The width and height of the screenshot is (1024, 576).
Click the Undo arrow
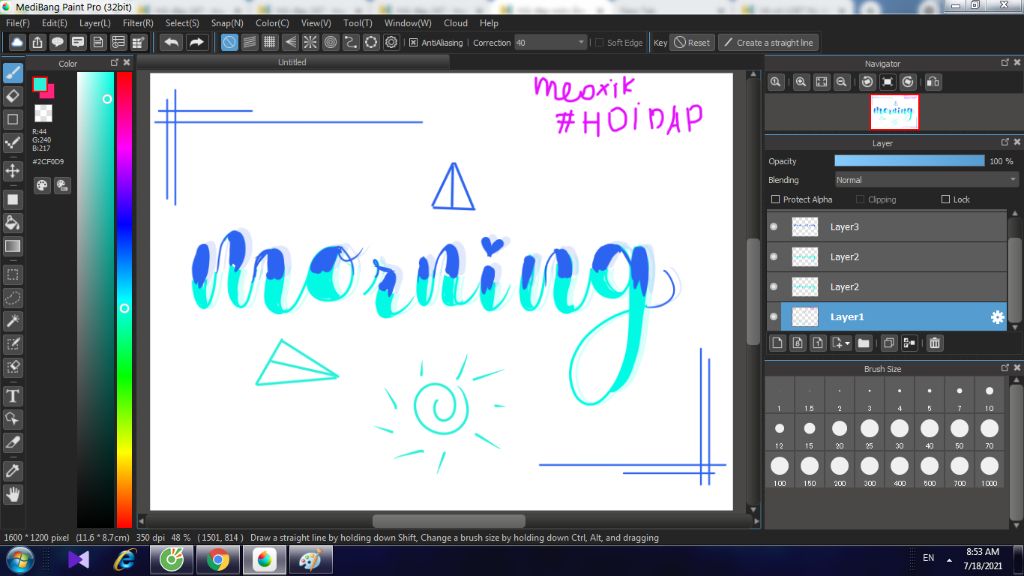[171, 42]
